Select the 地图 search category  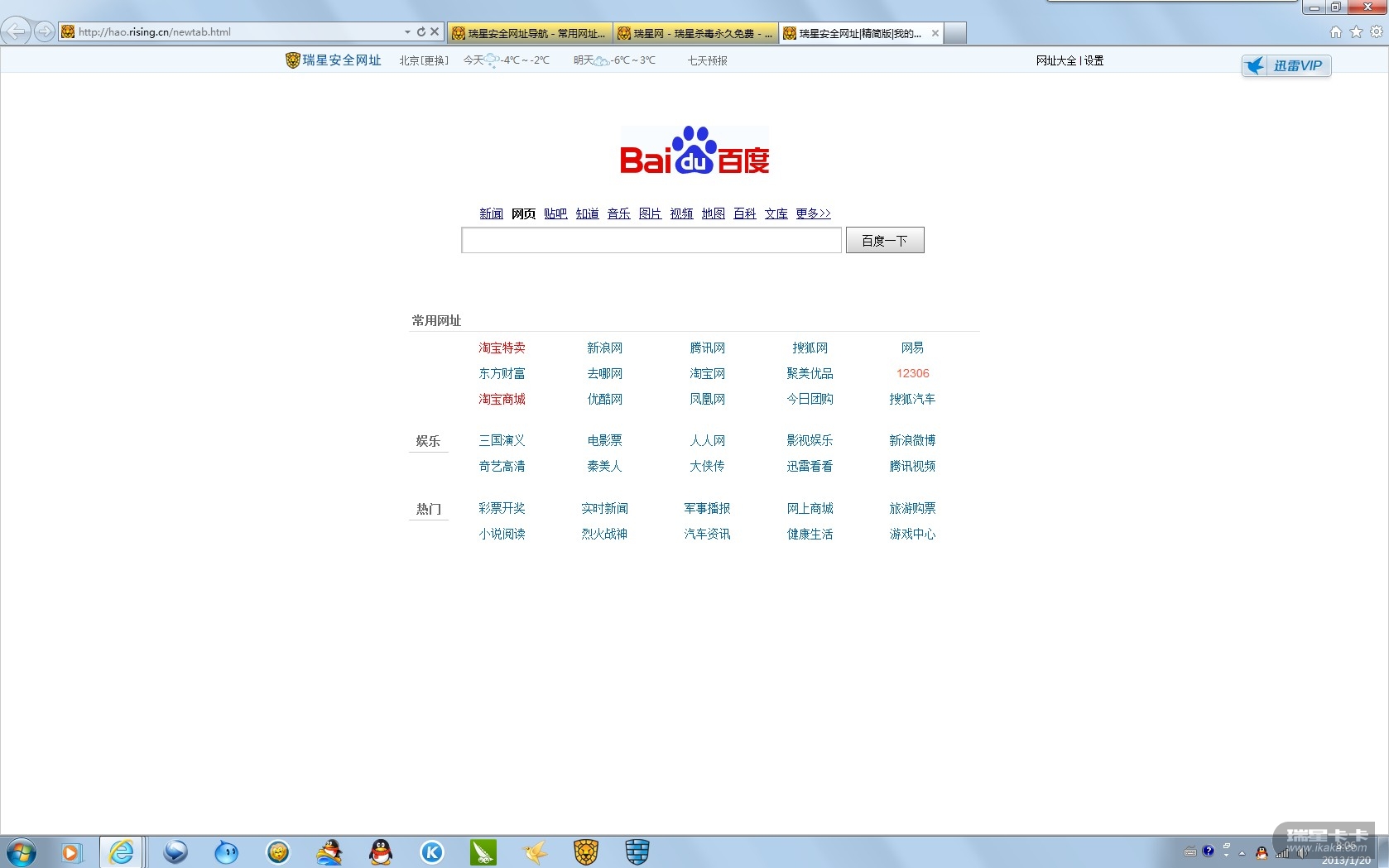713,213
